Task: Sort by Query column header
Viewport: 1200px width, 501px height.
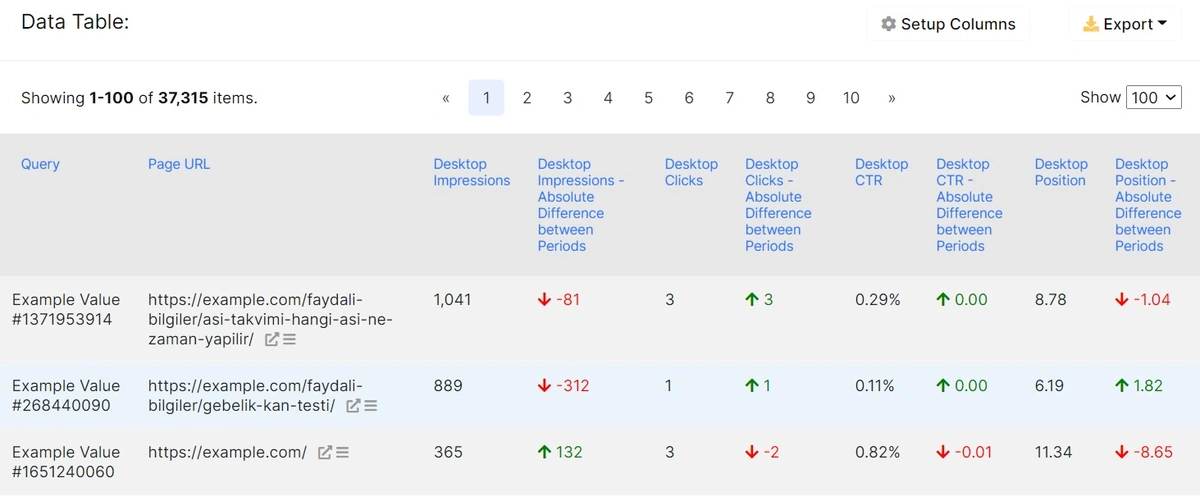Action: (40, 164)
